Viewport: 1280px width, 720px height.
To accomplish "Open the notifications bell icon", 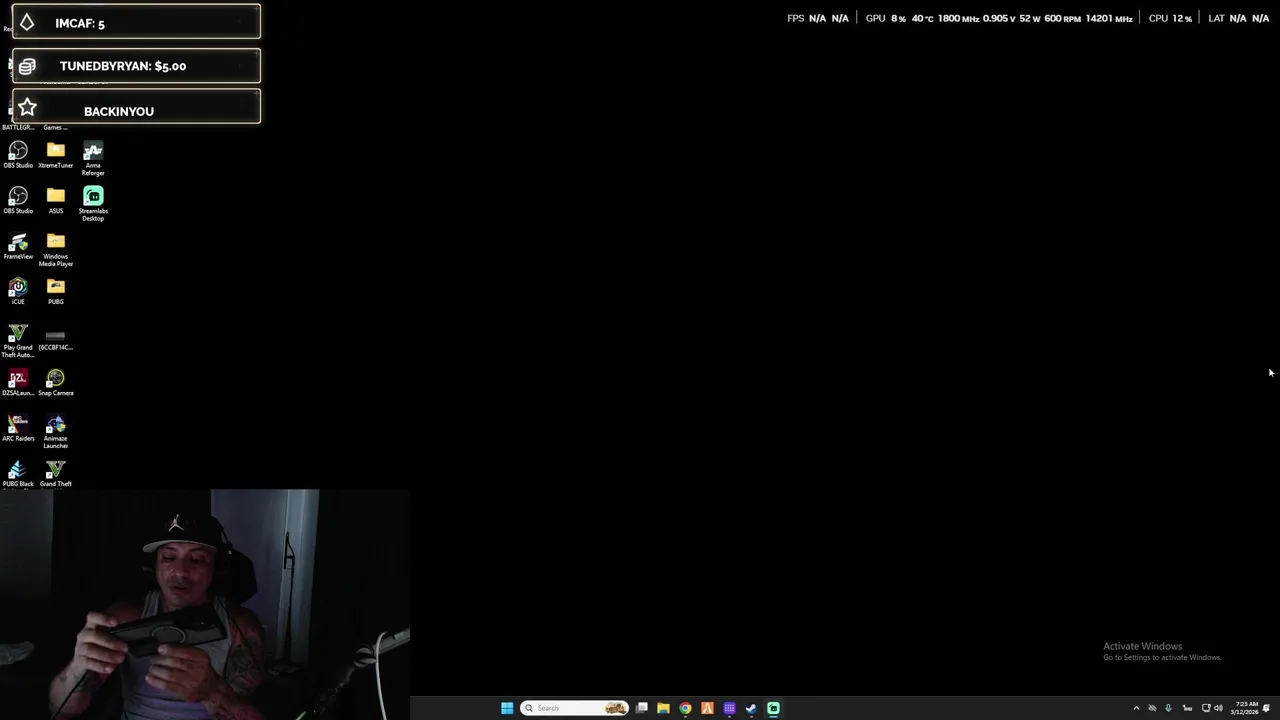I will (x=1266, y=708).
